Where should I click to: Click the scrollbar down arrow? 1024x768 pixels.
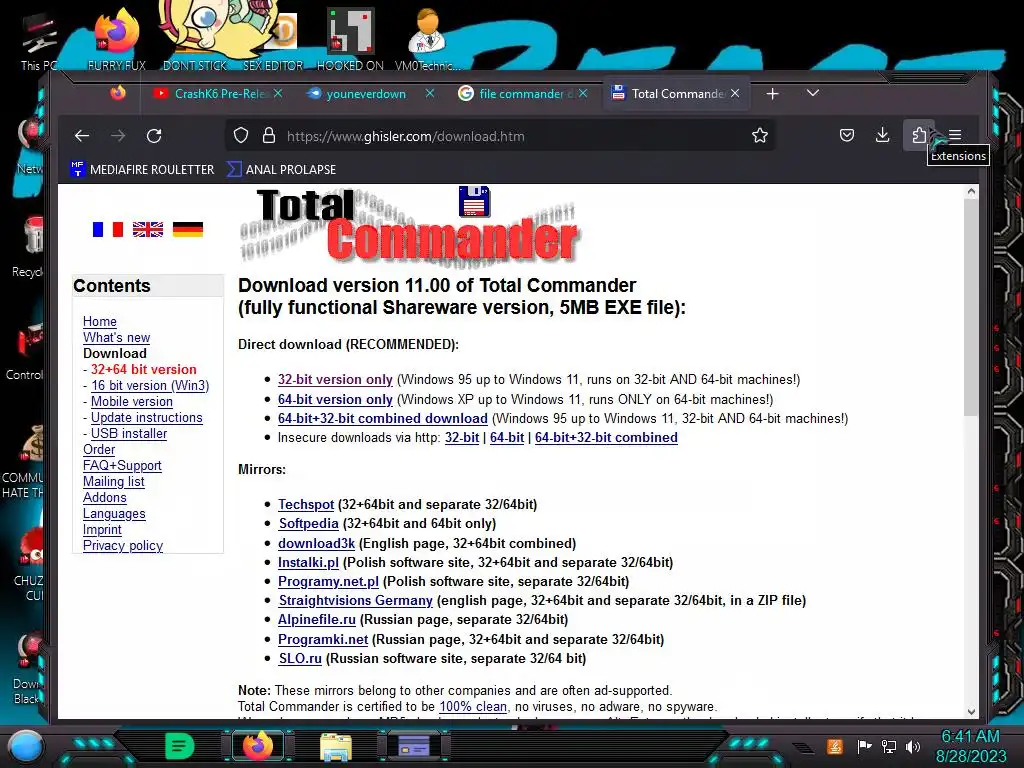tap(971, 712)
